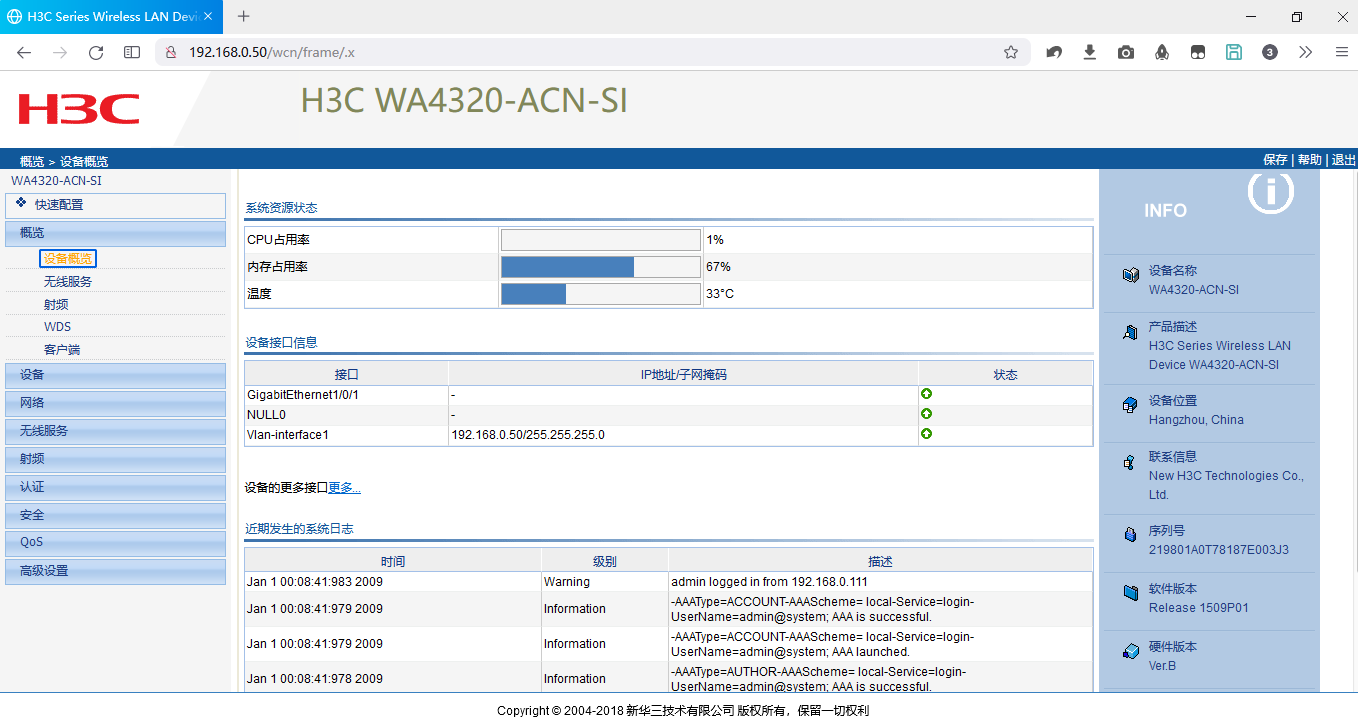The image size is (1358, 728).
Task: Click the 软件版本 icon in INFO panel
Action: click(1130, 593)
